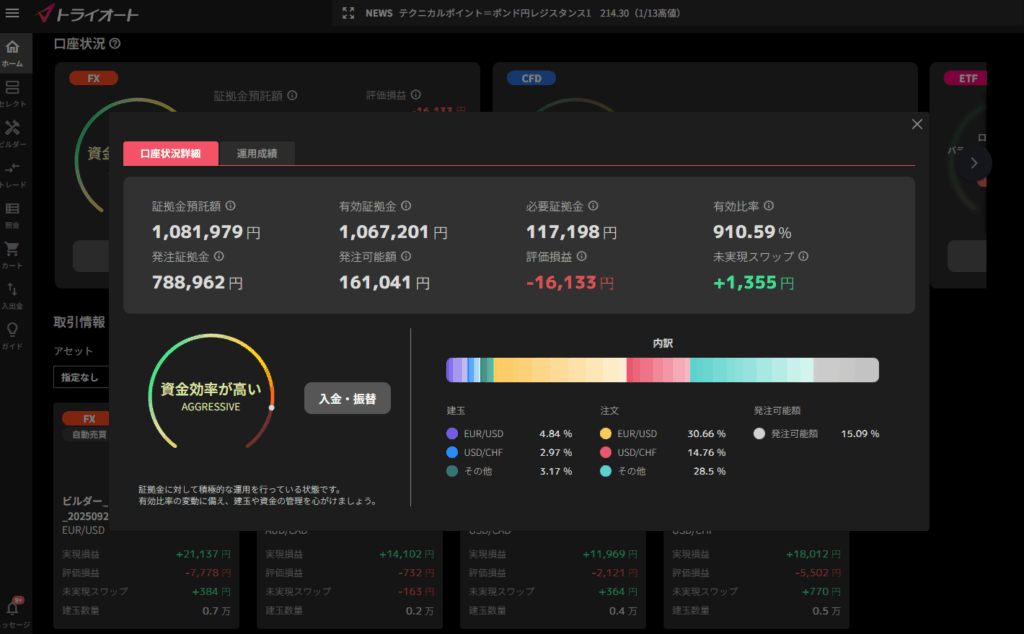Screen dimensions: 1024x634
Task: Select the 口座状況詳細 tab
Action: 170,153
